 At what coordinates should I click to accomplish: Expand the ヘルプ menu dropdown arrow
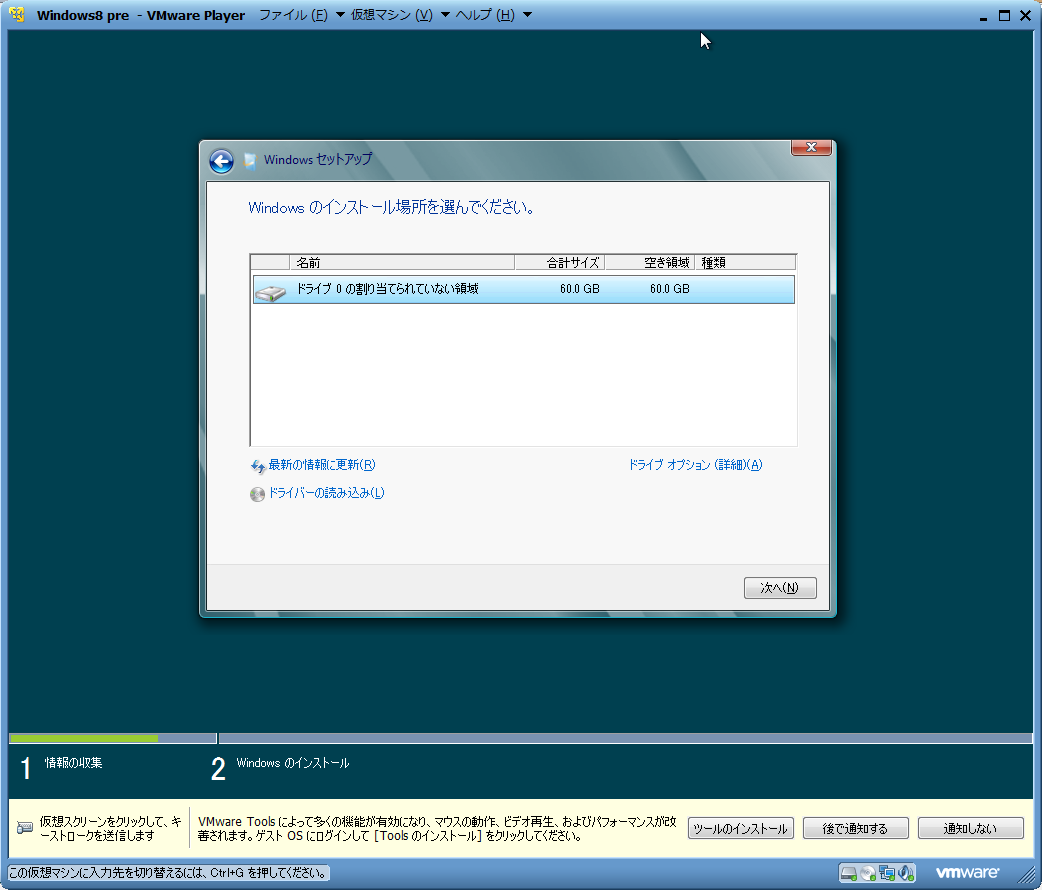[x=528, y=15]
